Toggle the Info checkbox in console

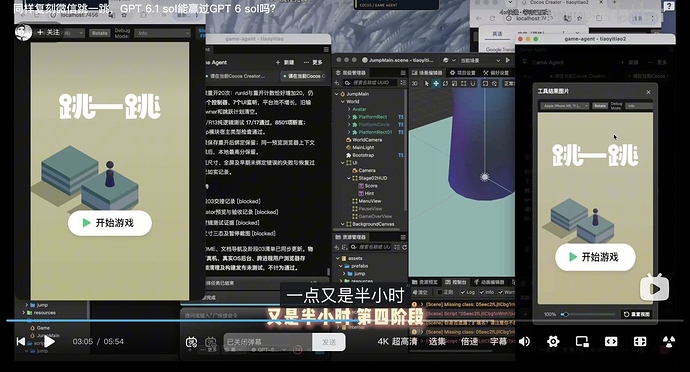tap(481, 292)
